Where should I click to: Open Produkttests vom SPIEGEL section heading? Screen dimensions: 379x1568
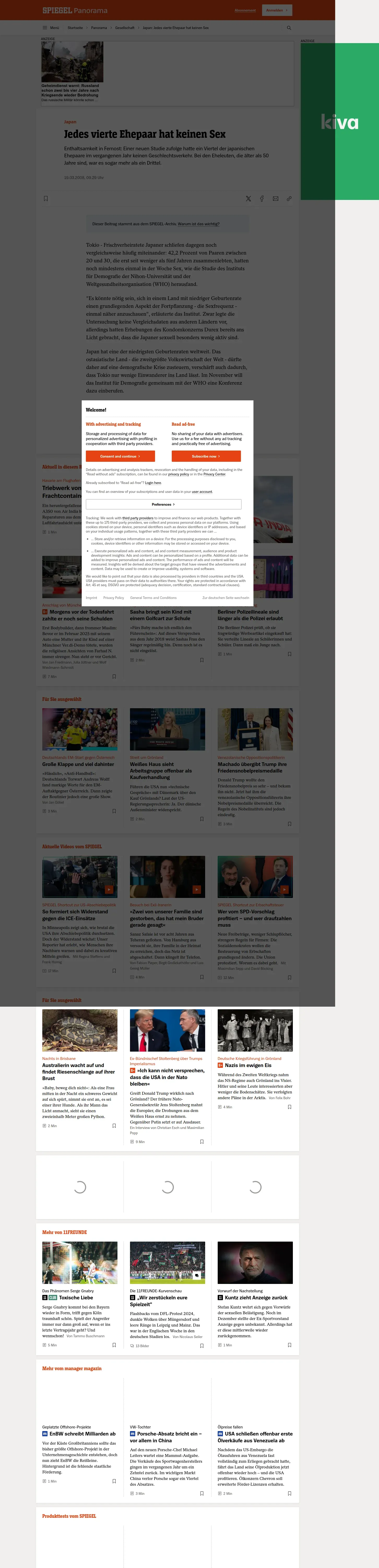(69, 1516)
